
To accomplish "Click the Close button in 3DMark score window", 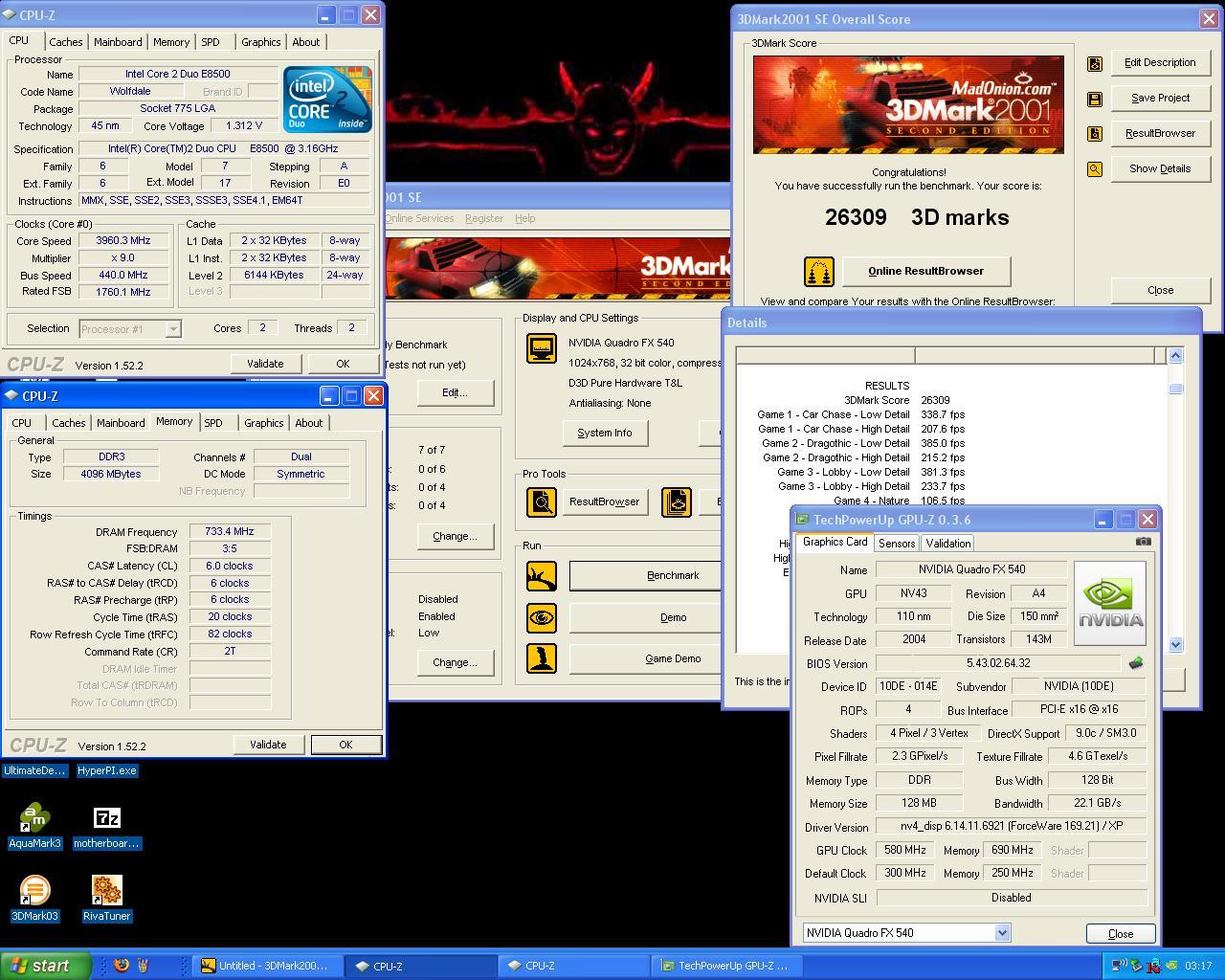I will 1160,290.
